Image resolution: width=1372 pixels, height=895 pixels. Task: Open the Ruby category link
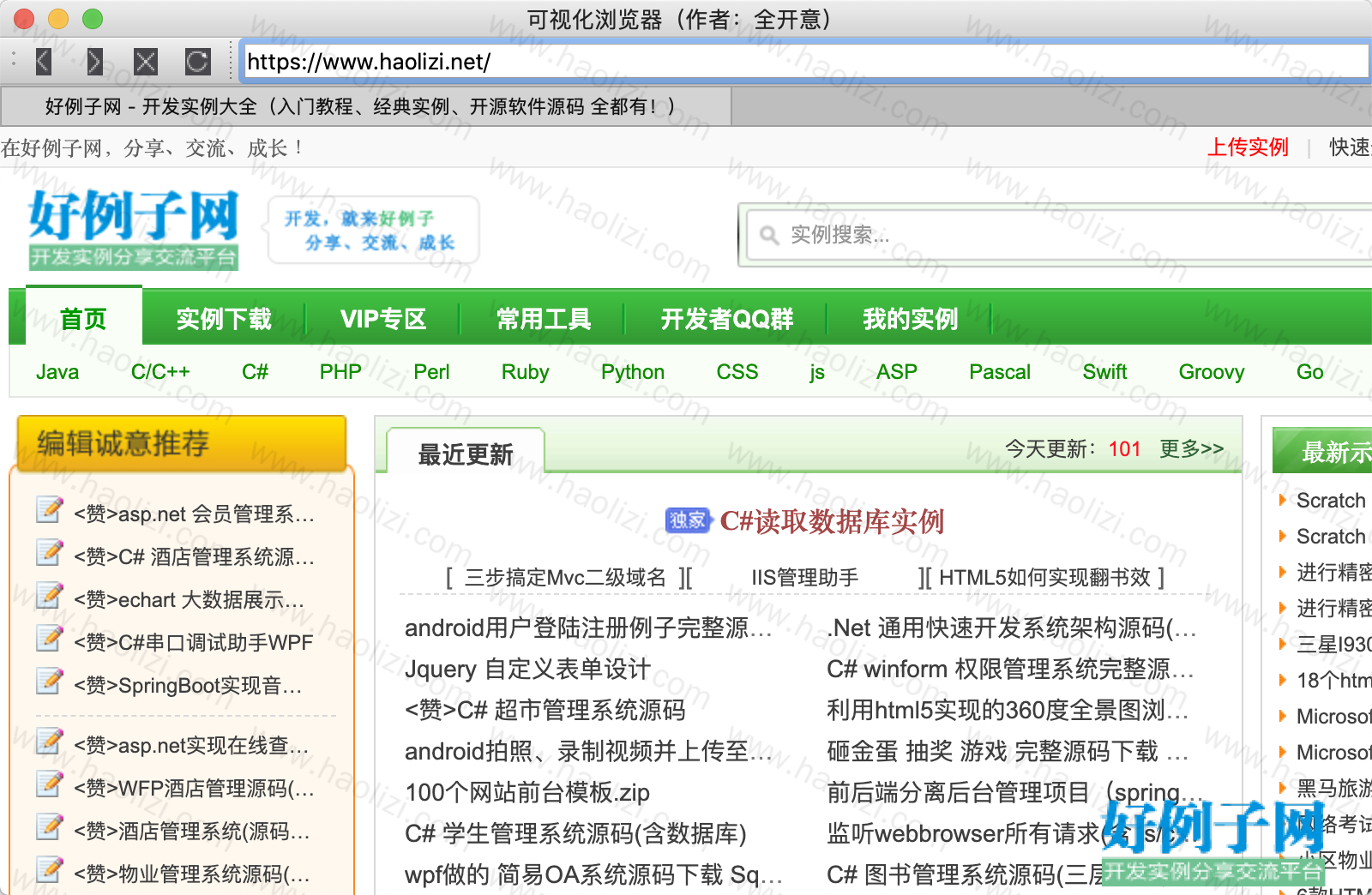coord(525,372)
